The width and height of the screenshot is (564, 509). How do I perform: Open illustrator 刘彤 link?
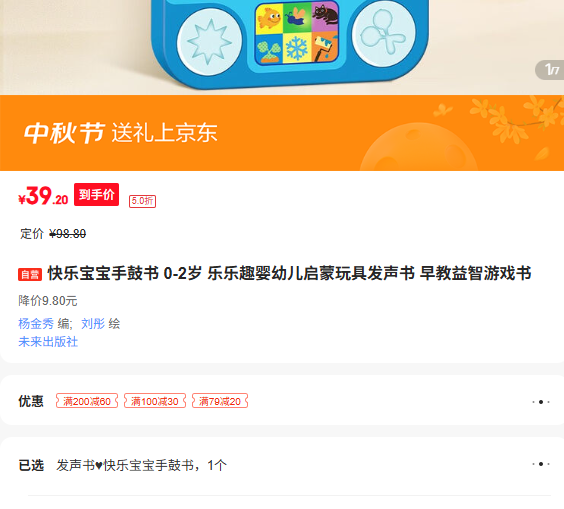[x=93, y=324]
